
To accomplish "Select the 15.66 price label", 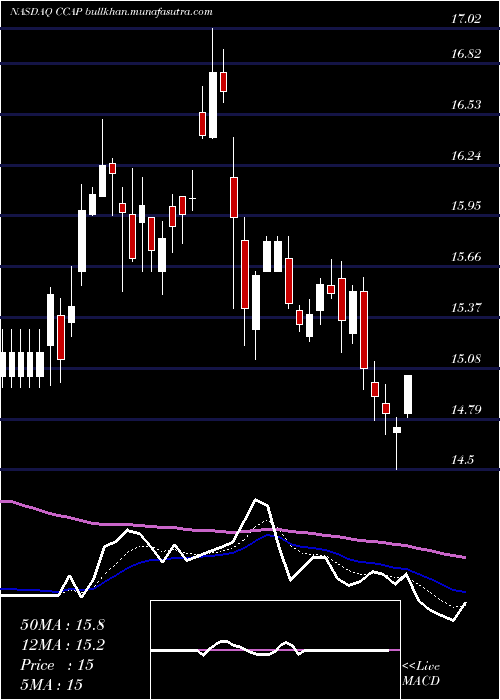I will 466,257.
